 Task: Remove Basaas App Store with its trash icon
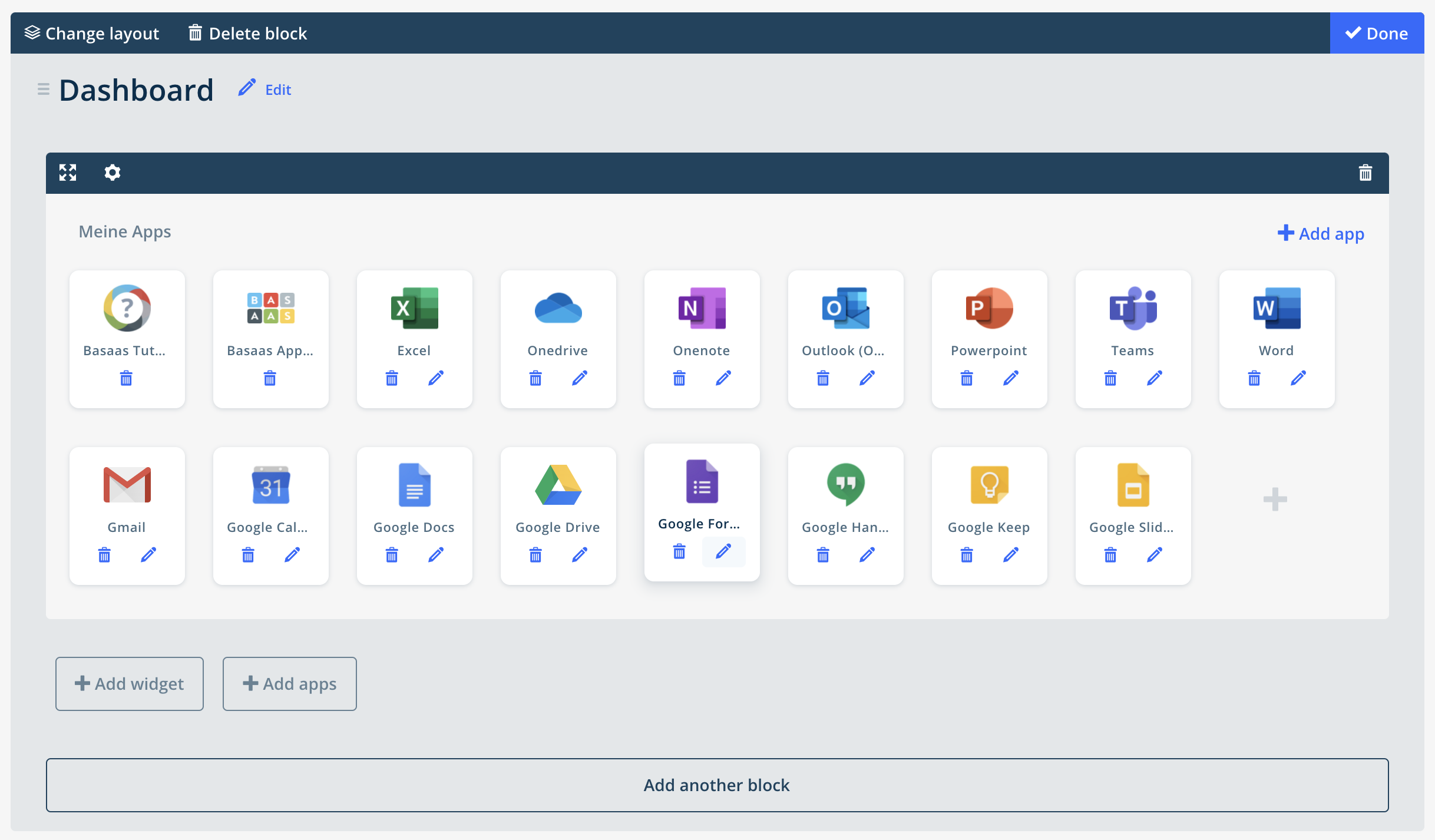click(270, 378)
